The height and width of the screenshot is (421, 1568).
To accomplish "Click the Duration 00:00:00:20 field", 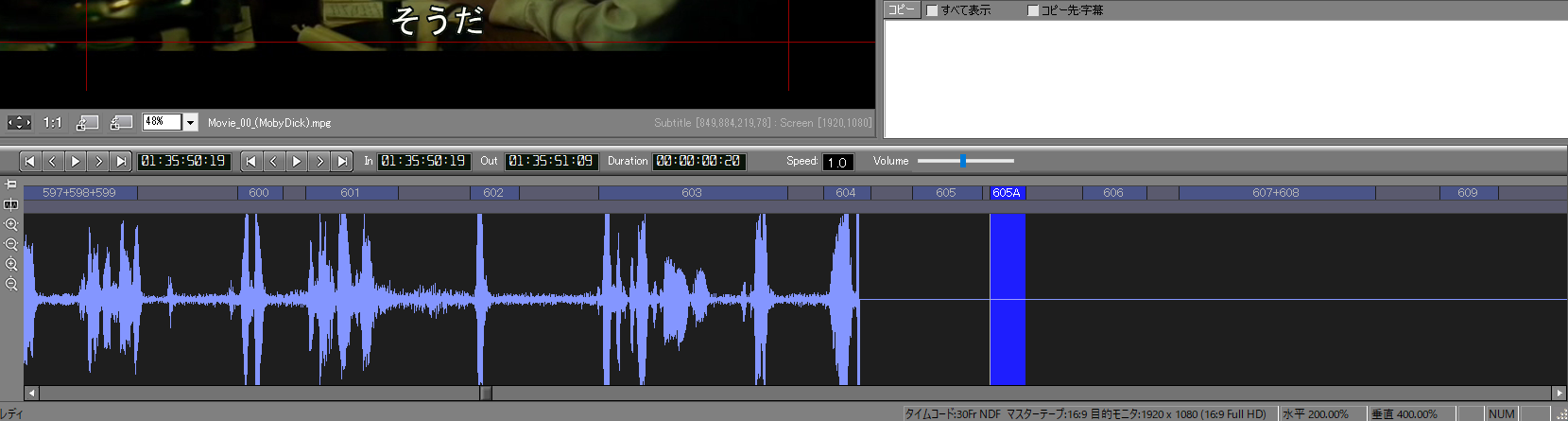I will pyautogui.click(x=698, y=161).
